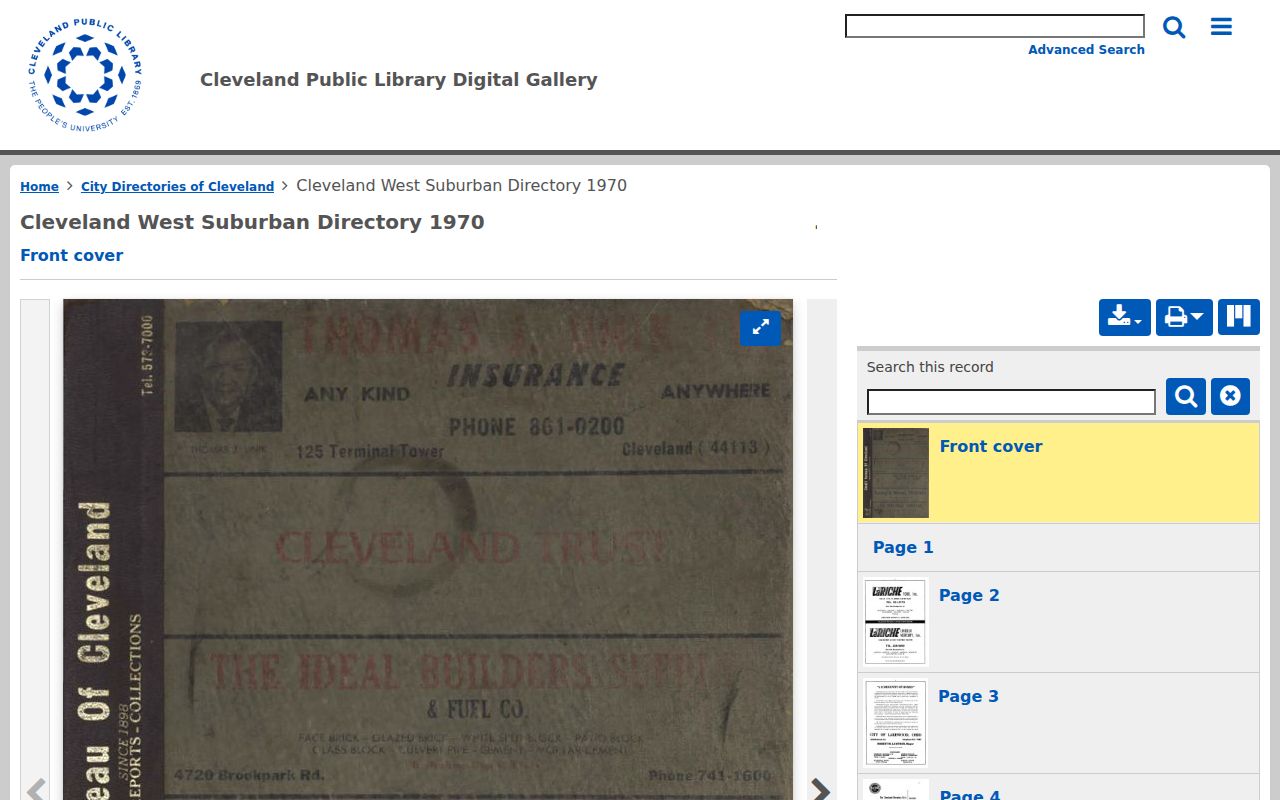Select Page 4 in page list
Image resolution: width=1280 pixels, height=800 pixels.
[x=1058, y=788]
